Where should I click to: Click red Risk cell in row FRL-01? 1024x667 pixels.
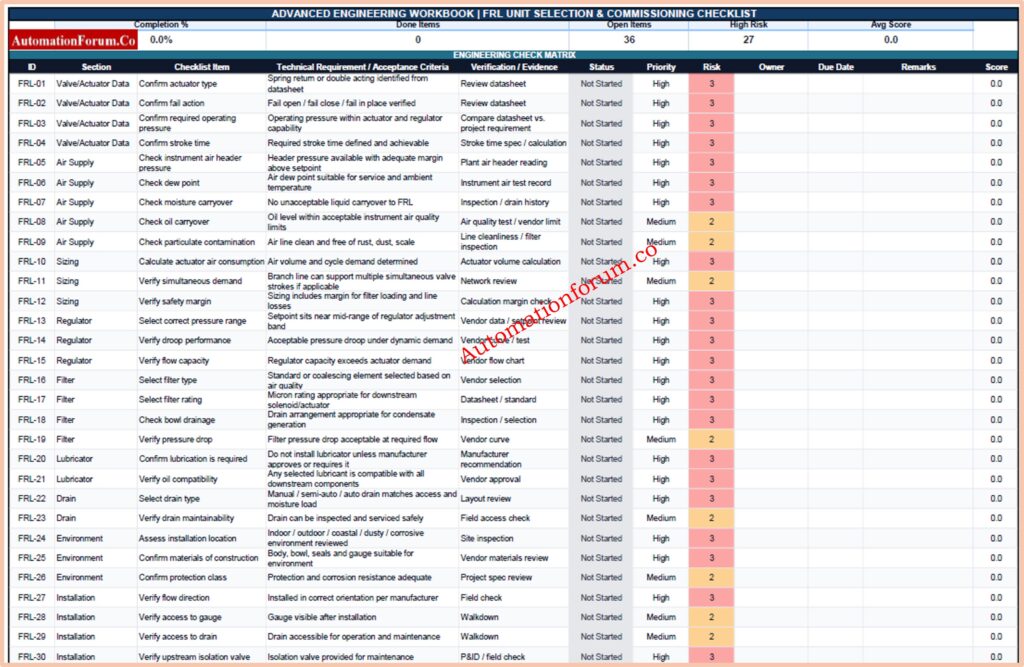pos(711,84)
